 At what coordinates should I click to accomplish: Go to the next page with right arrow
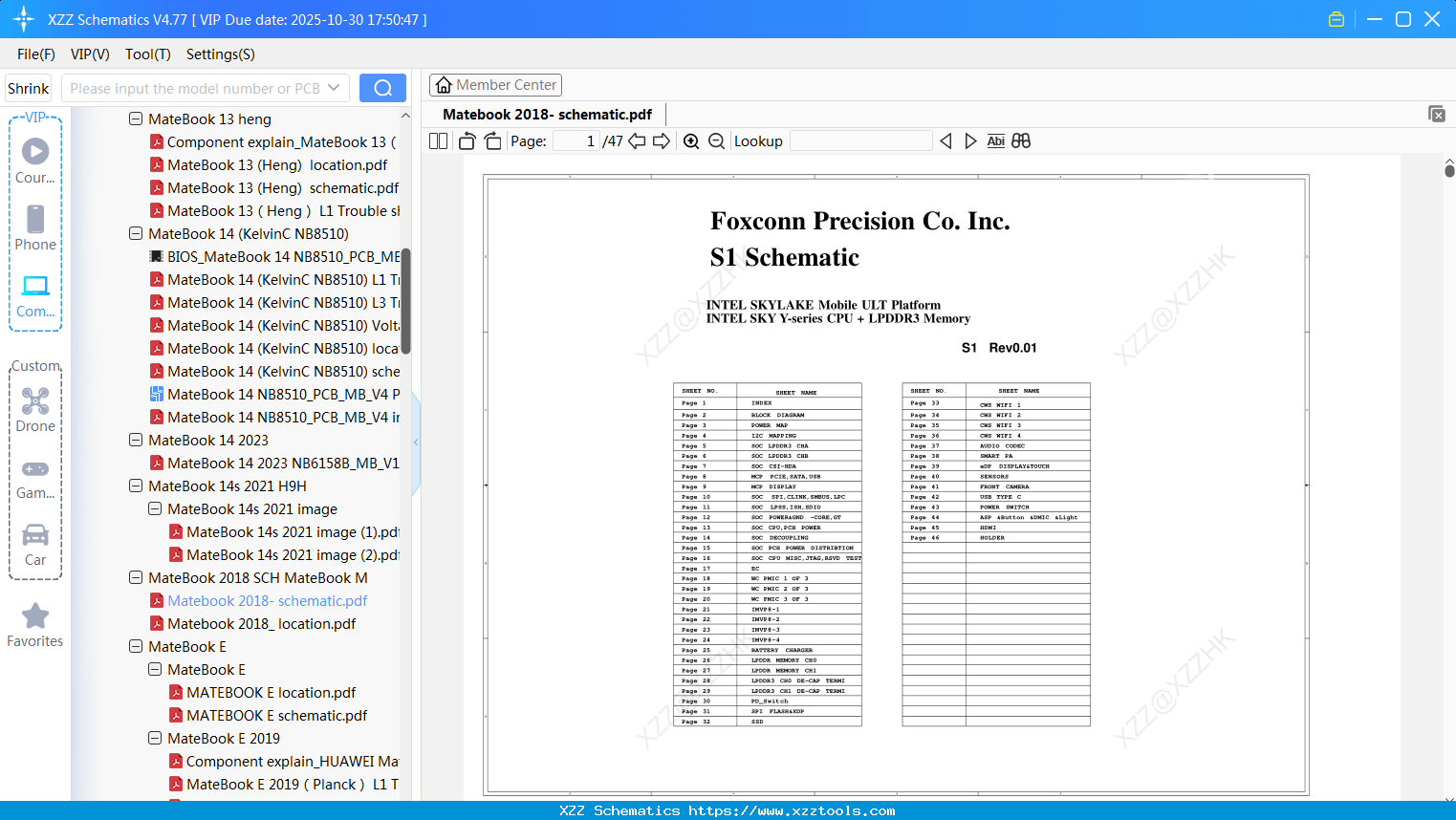pyautogui.click(x=662, y=141)
